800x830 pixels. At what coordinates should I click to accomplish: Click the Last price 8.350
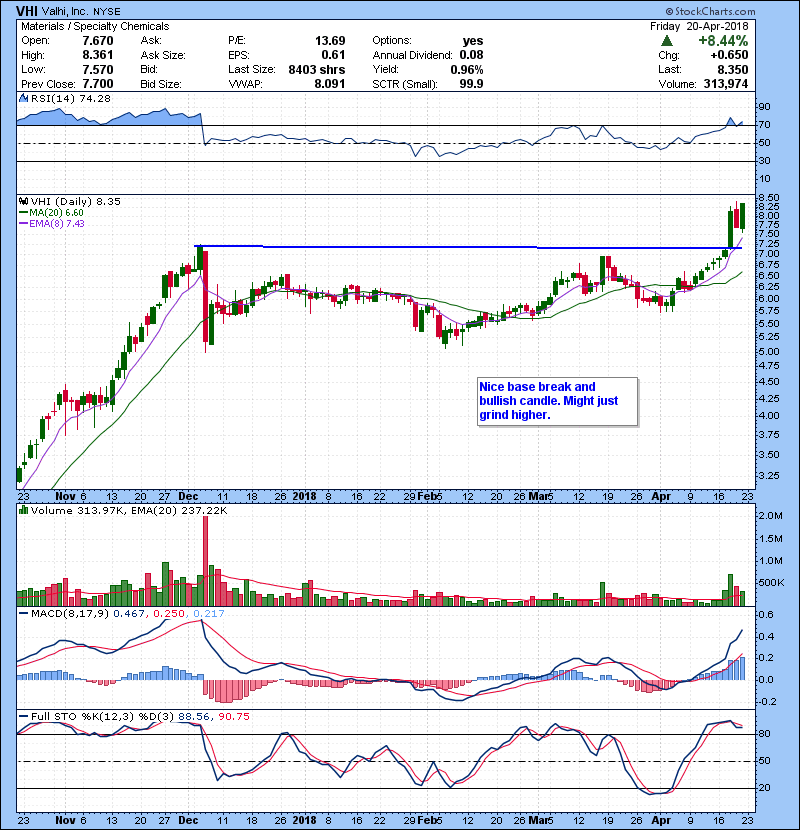point(733,69)
